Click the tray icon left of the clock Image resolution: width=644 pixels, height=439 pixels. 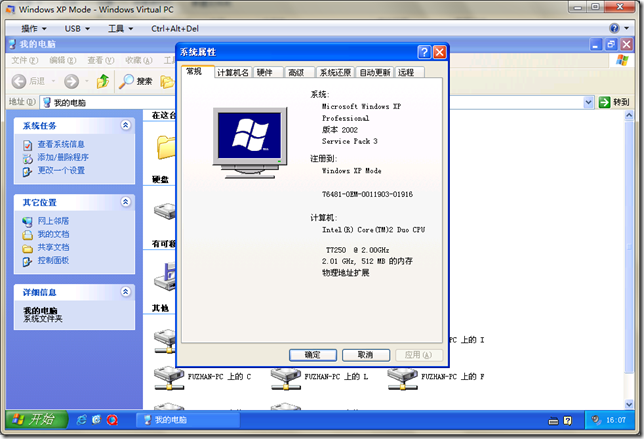tap(596, 420)
